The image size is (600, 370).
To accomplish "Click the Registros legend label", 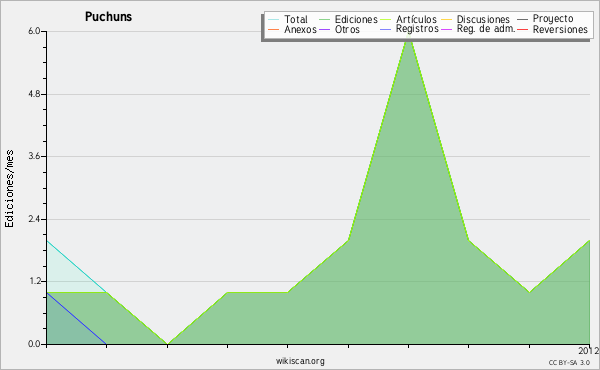I will 417,29.
